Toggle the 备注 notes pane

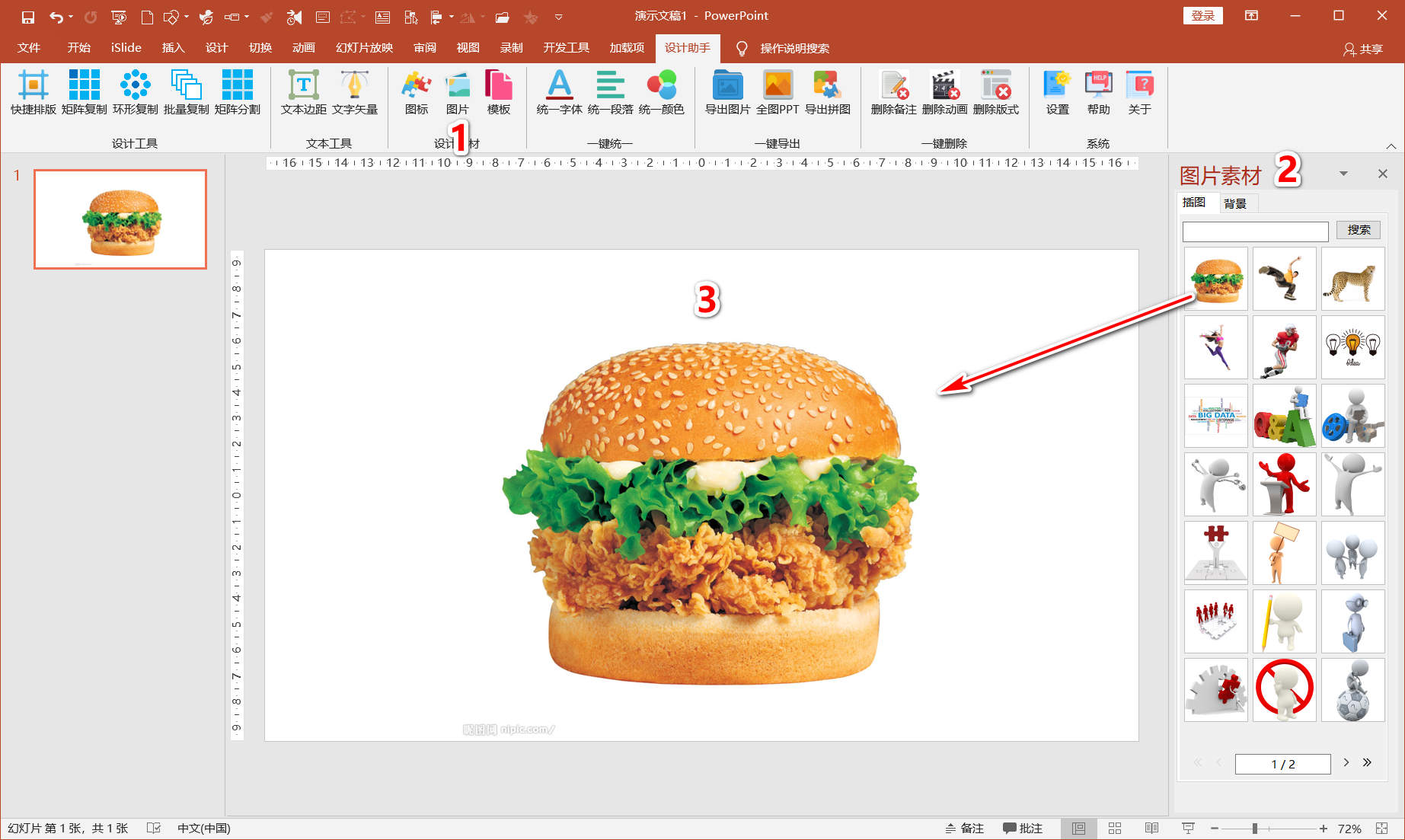[x=965, y=829]
